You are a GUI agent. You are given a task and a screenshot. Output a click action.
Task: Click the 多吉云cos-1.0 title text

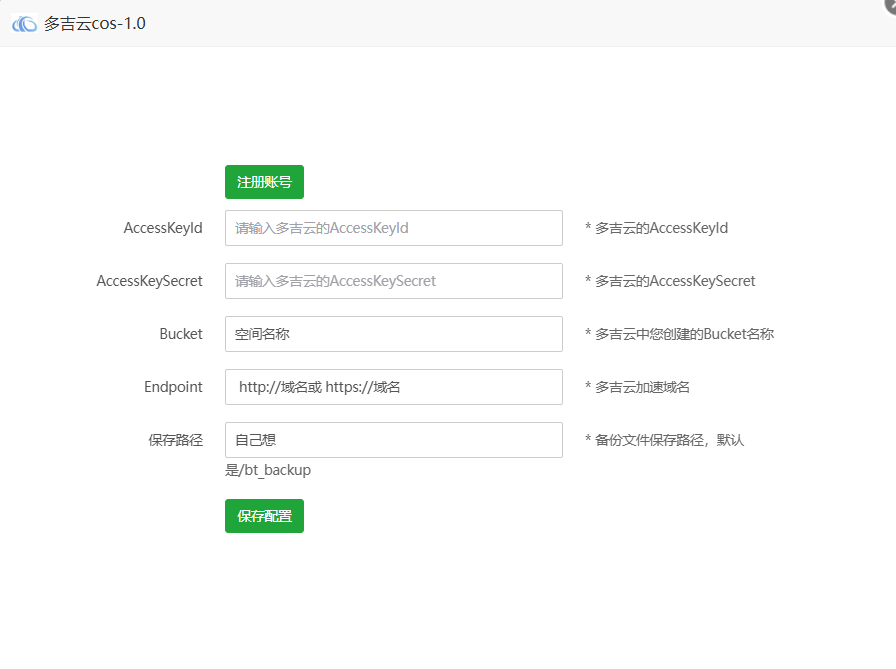(95, 23)
